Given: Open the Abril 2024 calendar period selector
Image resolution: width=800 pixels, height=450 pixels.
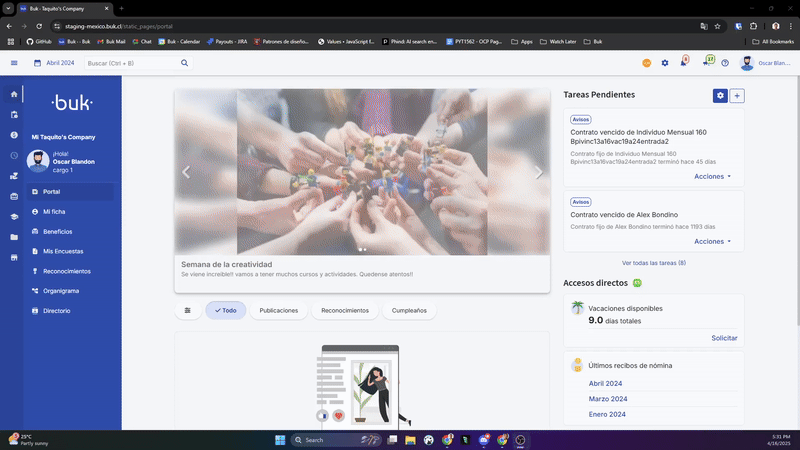Looking at the screenshot, I should click(54, 63).
